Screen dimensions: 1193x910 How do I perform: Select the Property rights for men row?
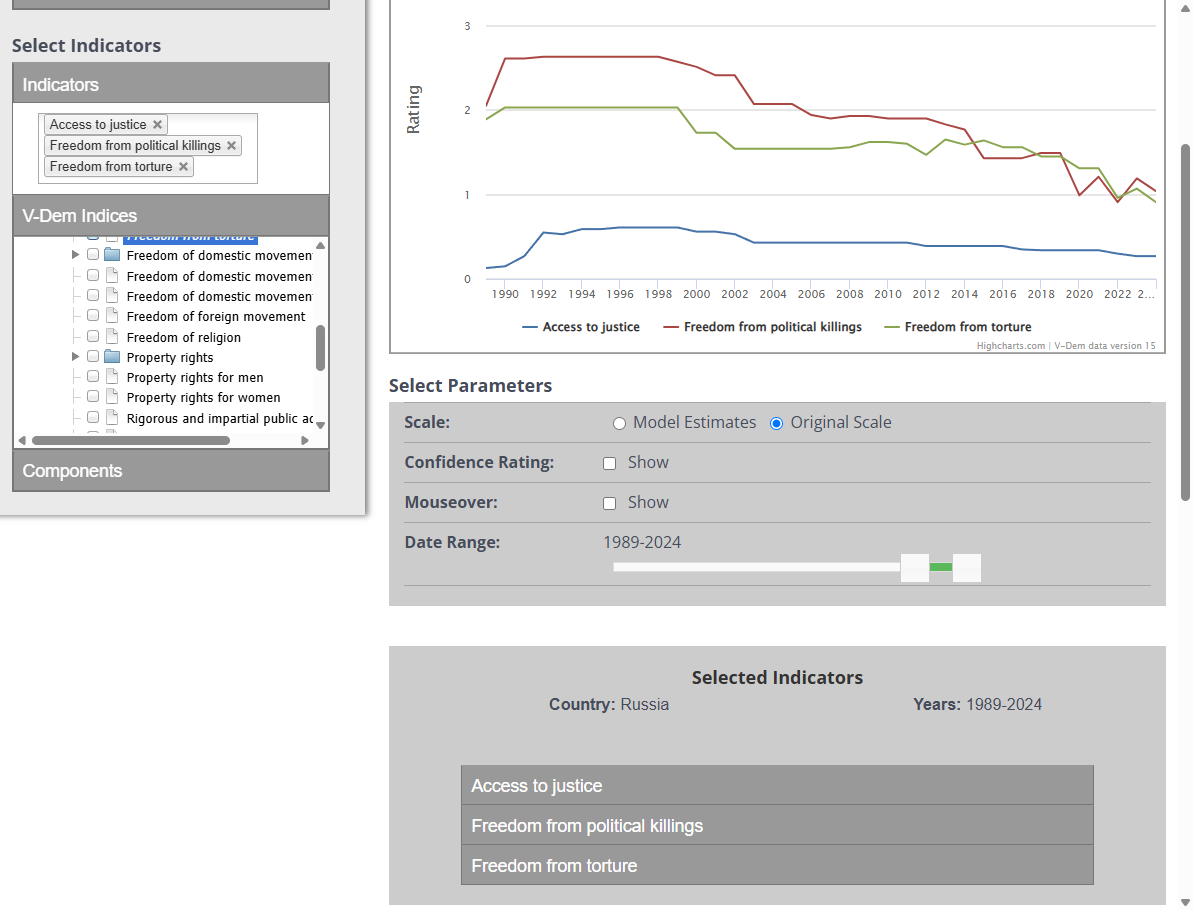195,377
